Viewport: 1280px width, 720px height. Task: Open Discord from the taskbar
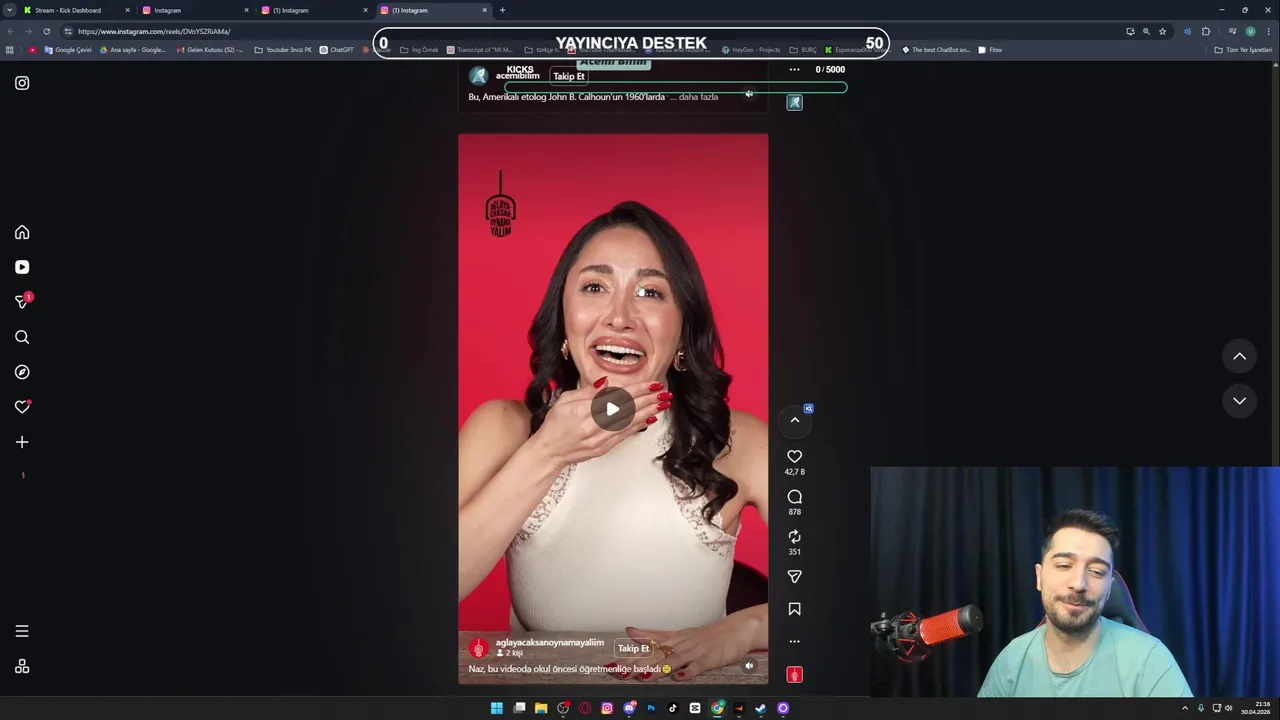click(629, 708)
